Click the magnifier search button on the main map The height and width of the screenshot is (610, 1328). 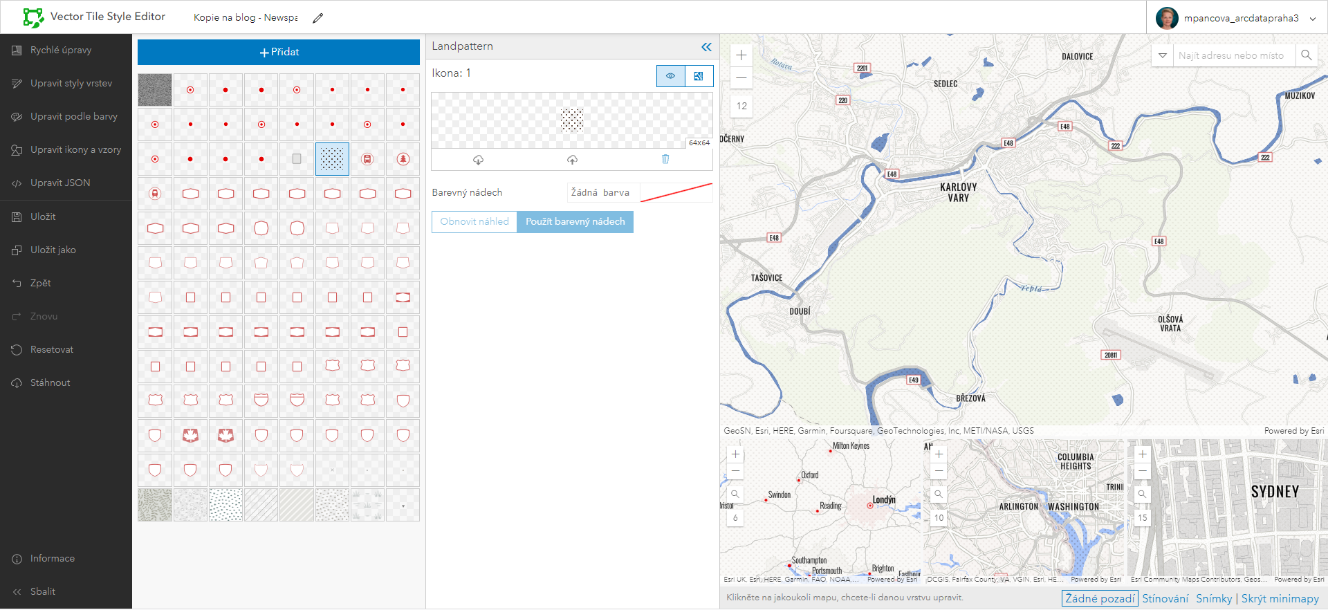click(x=1307, y=56)
